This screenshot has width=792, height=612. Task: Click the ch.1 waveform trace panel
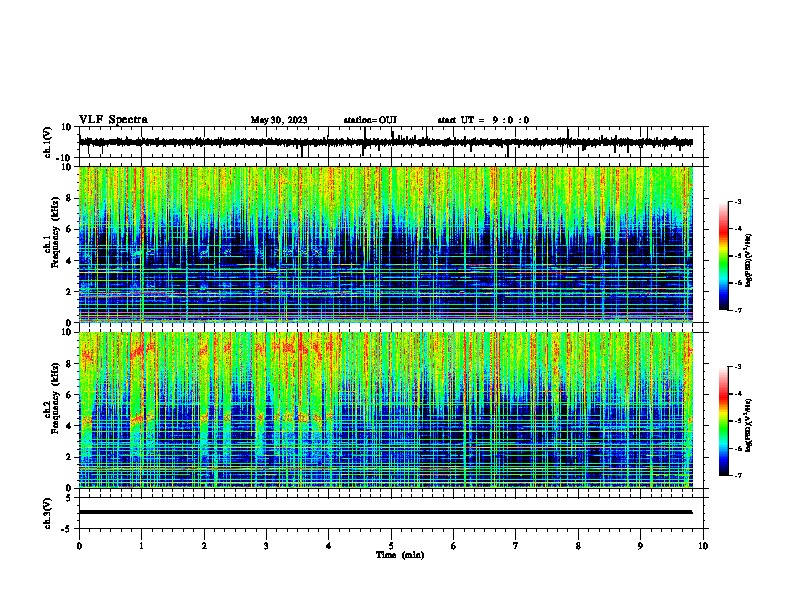tap(391, 142)
